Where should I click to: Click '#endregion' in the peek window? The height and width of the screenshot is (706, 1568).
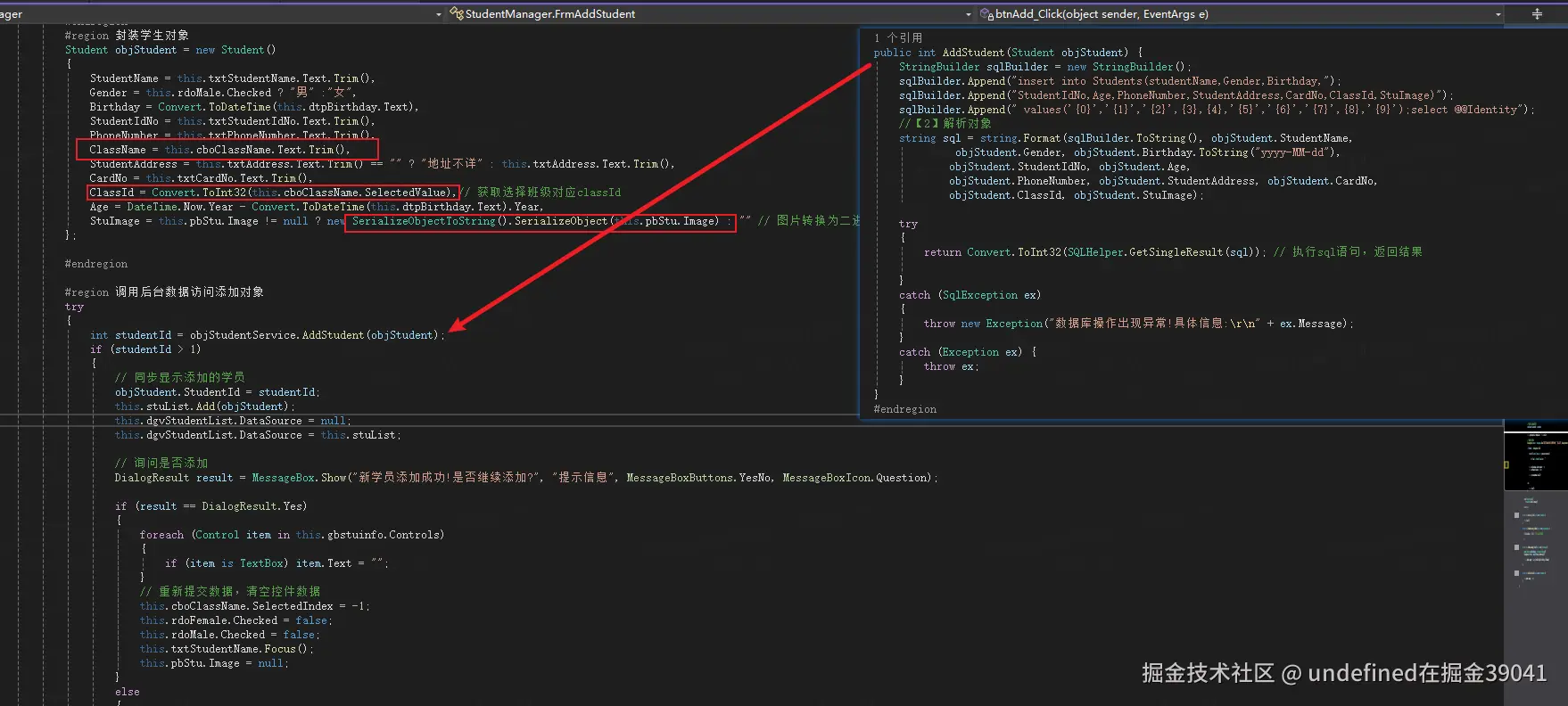pos(905,409)
